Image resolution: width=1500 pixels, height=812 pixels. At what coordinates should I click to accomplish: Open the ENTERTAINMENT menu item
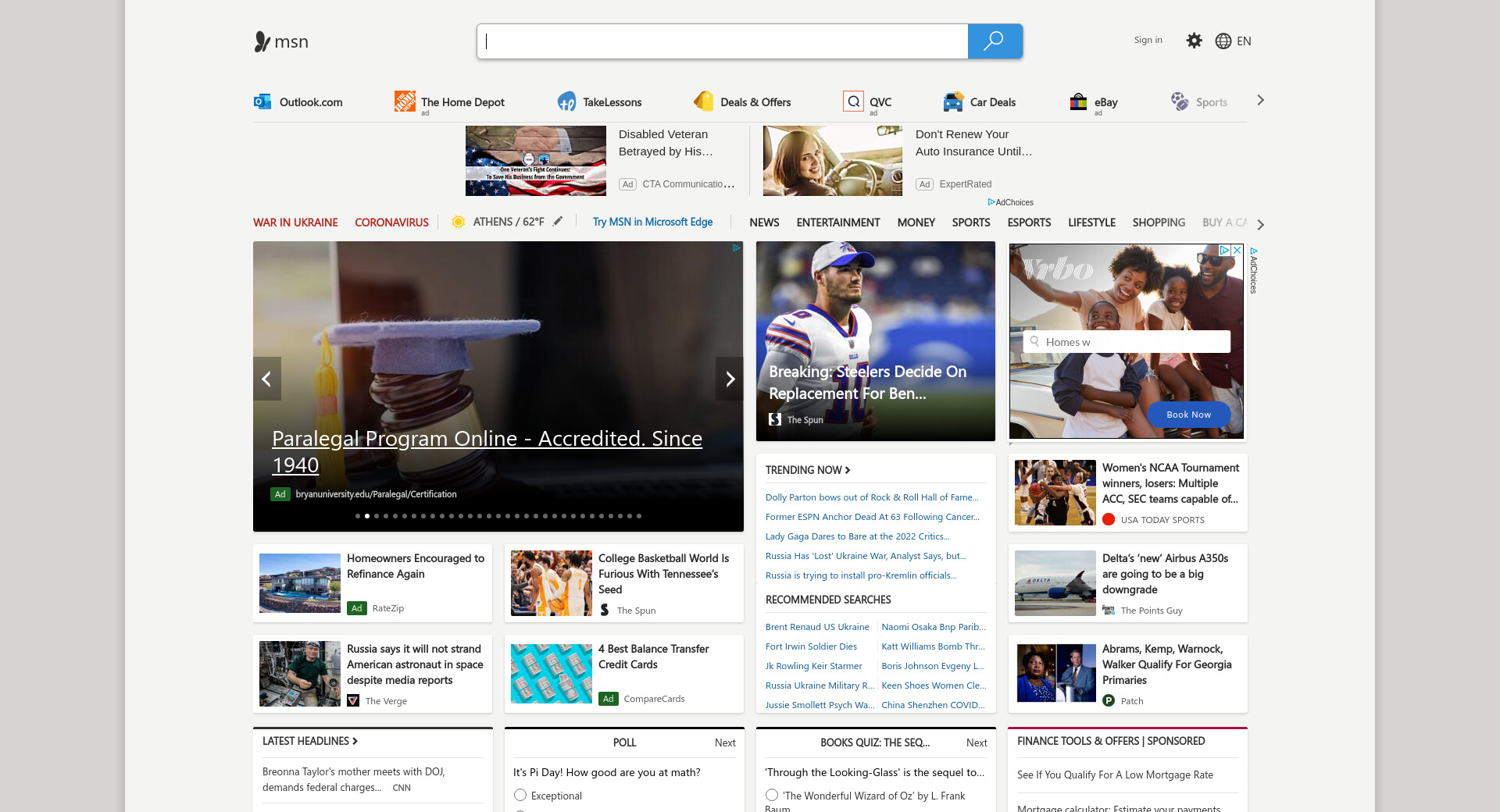click(x=837, y=223)
